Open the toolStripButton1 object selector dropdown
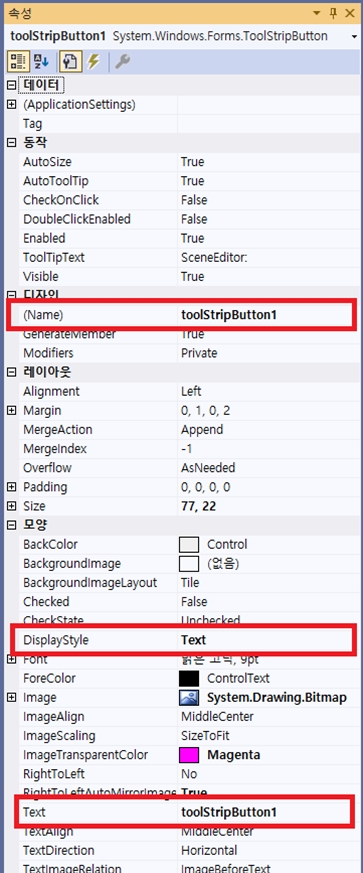 click(355, 36)
